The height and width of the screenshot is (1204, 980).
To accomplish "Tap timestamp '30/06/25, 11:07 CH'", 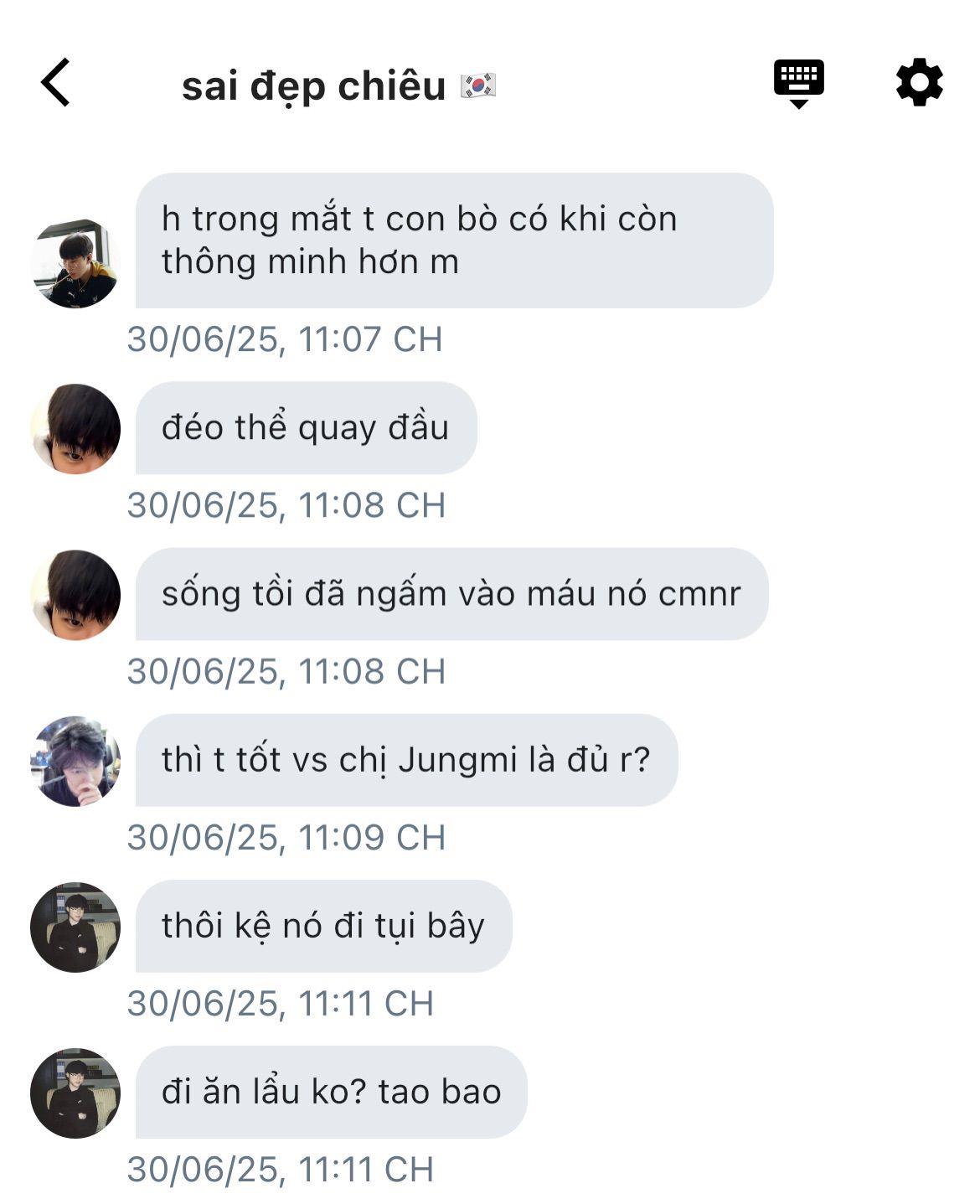I will pos(285,339).
